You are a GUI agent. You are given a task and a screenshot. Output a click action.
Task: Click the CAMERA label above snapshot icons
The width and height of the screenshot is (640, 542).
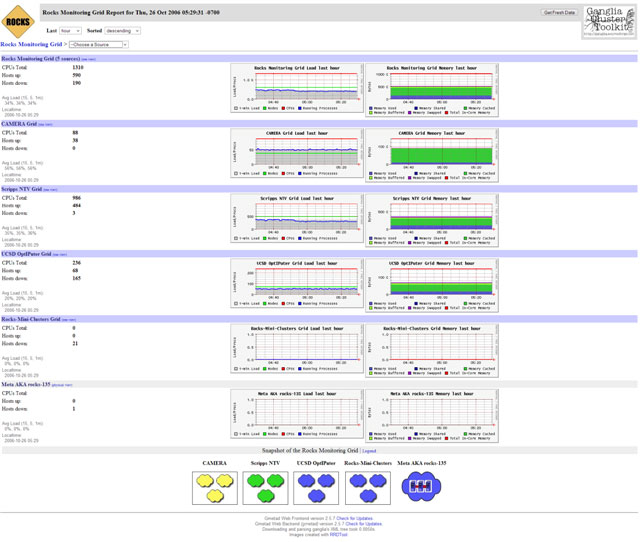[x=214, y=463]
